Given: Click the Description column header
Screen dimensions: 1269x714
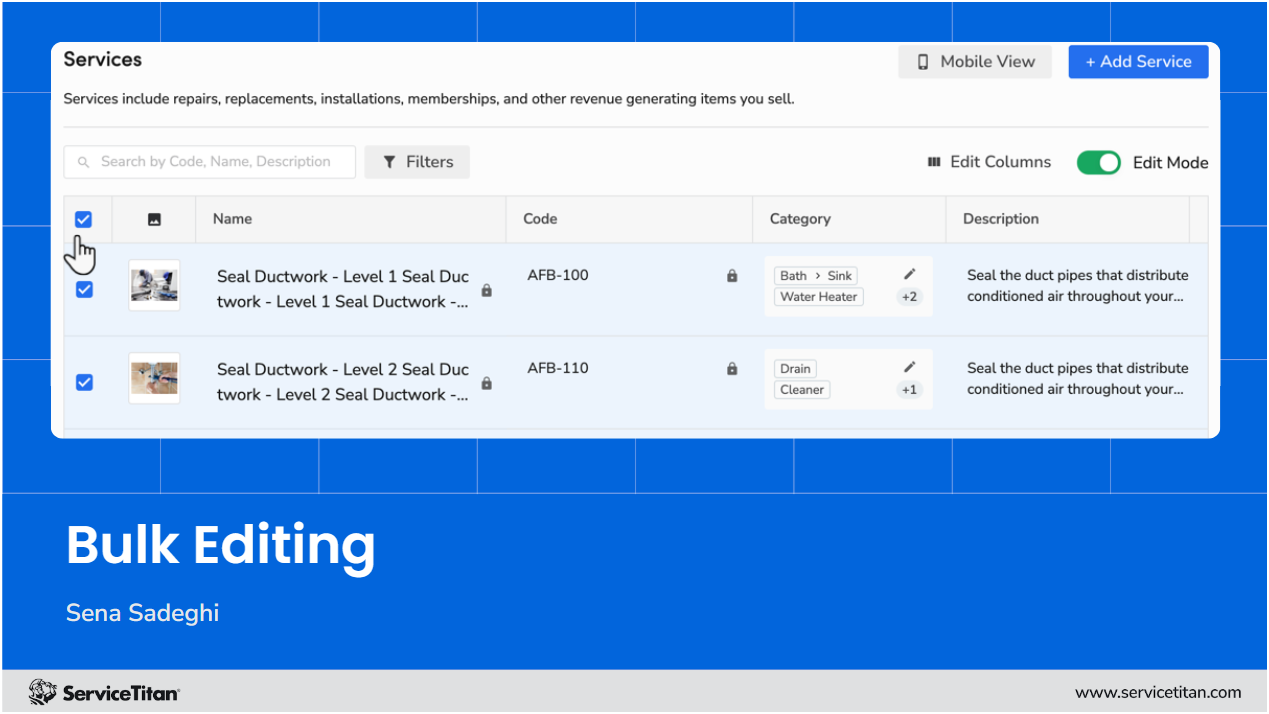Looking at the screenshot, I should coord(1001,219).
